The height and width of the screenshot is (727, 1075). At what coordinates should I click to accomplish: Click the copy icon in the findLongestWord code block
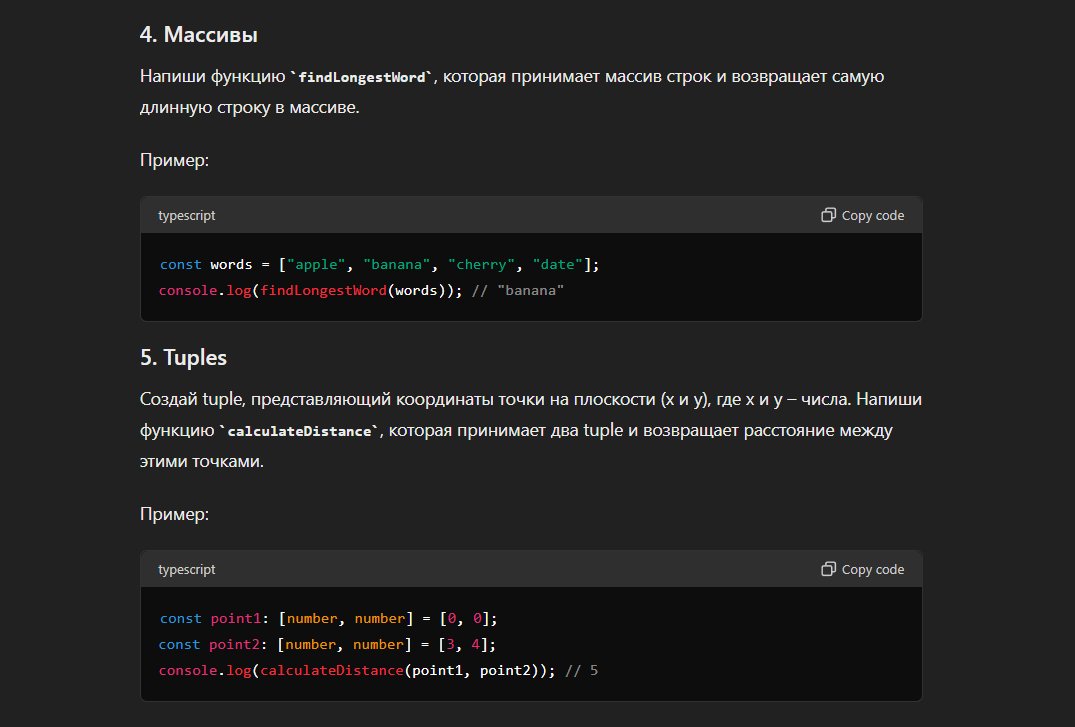coord(828,215)
